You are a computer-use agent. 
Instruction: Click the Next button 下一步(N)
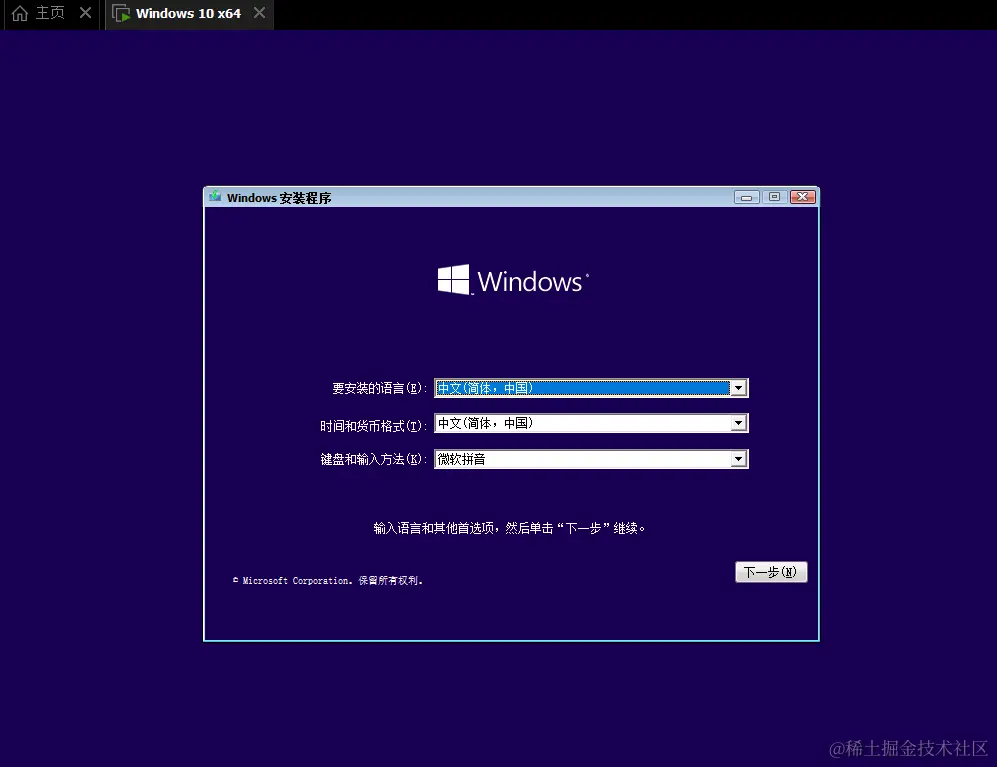pos(771,572)
